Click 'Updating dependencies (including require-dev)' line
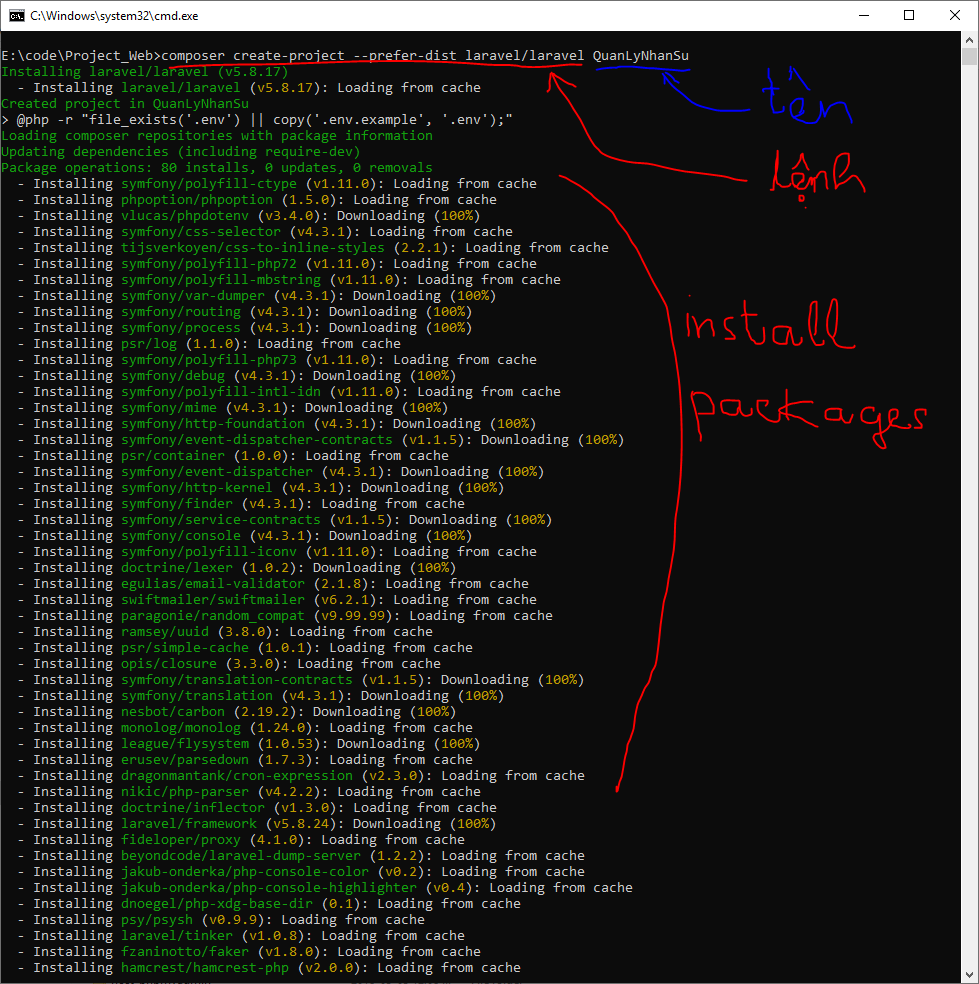The image size is (979, 984). coord(181,152)
